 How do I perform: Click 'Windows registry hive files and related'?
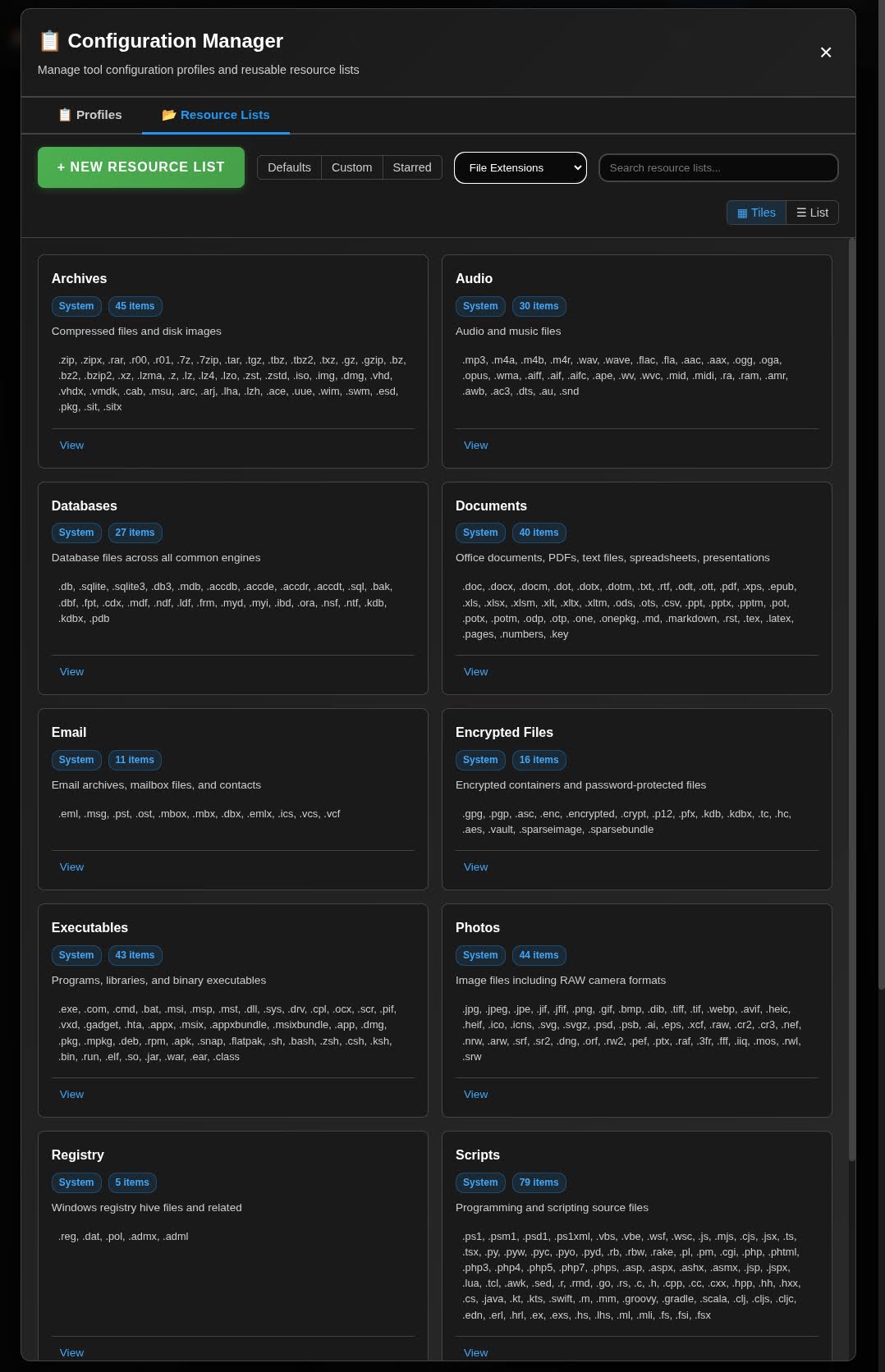pyautogui.click(x=146, y=1208)
